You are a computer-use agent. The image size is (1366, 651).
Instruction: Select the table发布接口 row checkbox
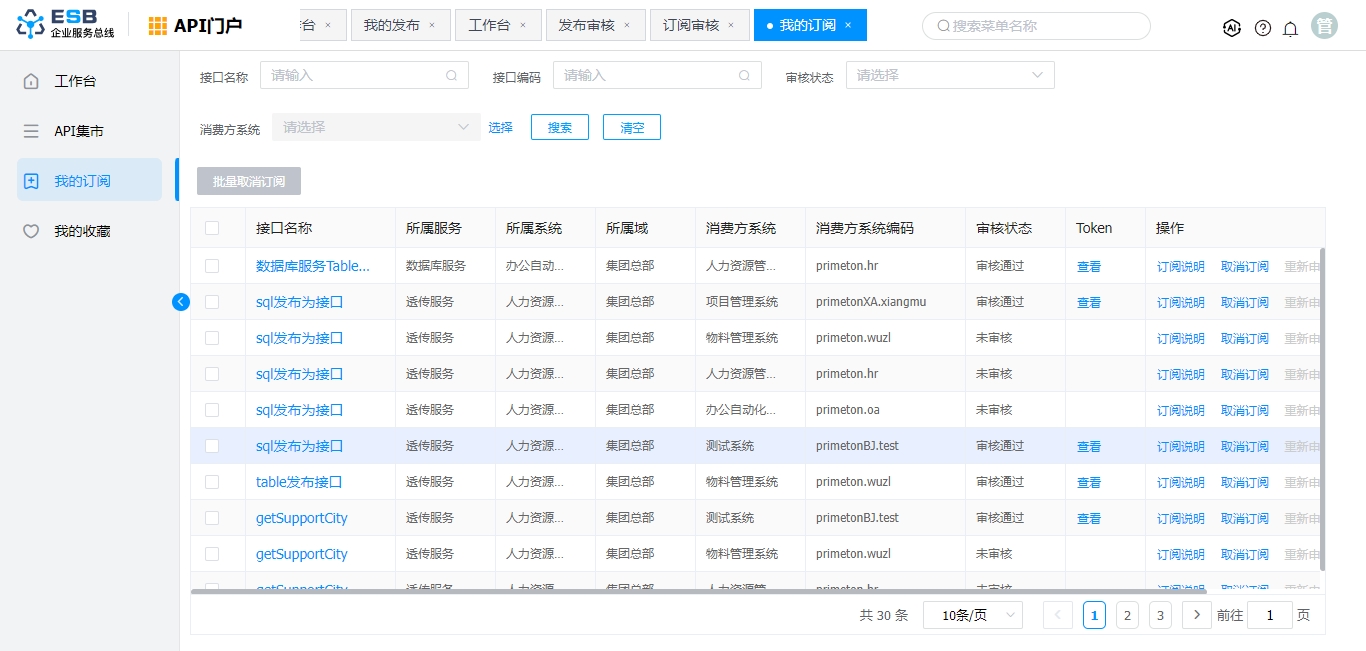(x=212, y=482)
